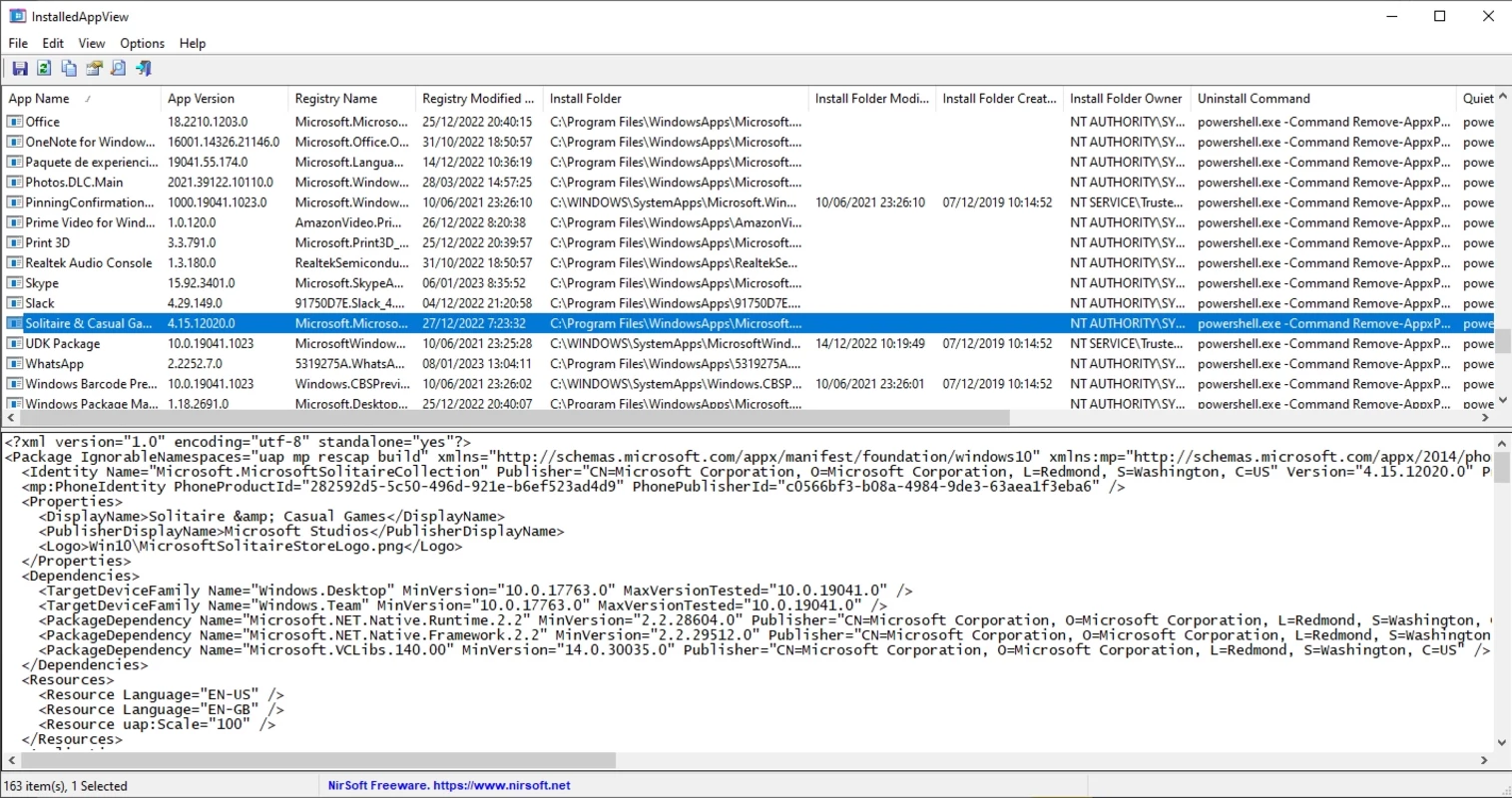
Task: Click the Save Selected Items toolbar icon
Action: coord(20,68)
